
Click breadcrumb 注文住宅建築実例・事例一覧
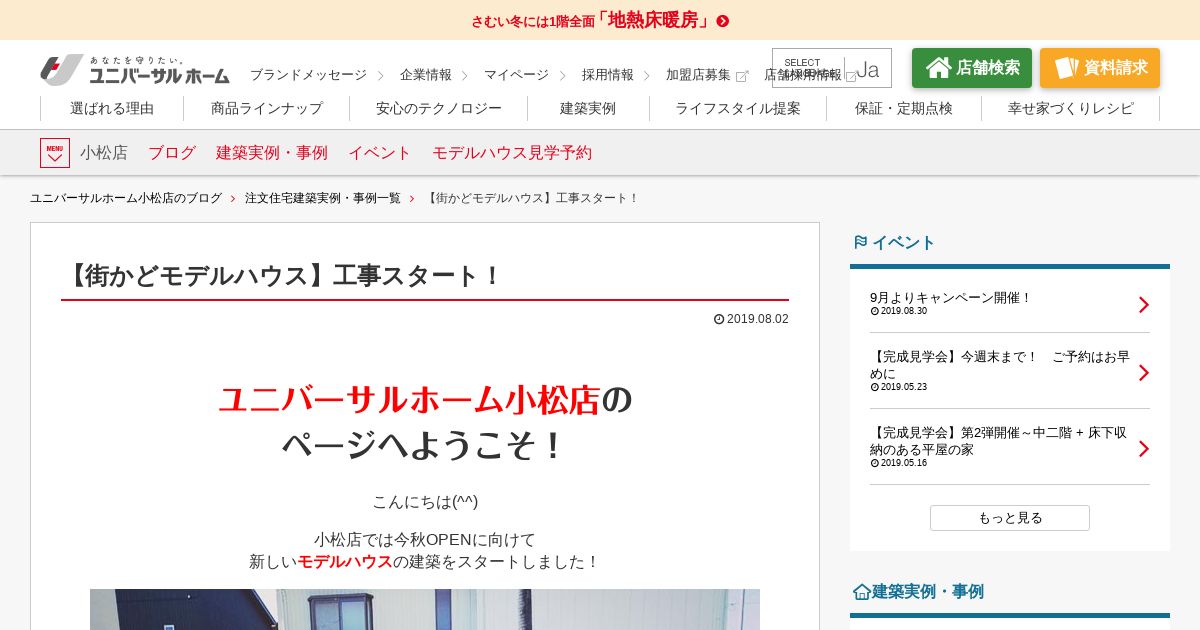[x=323, y=198]
